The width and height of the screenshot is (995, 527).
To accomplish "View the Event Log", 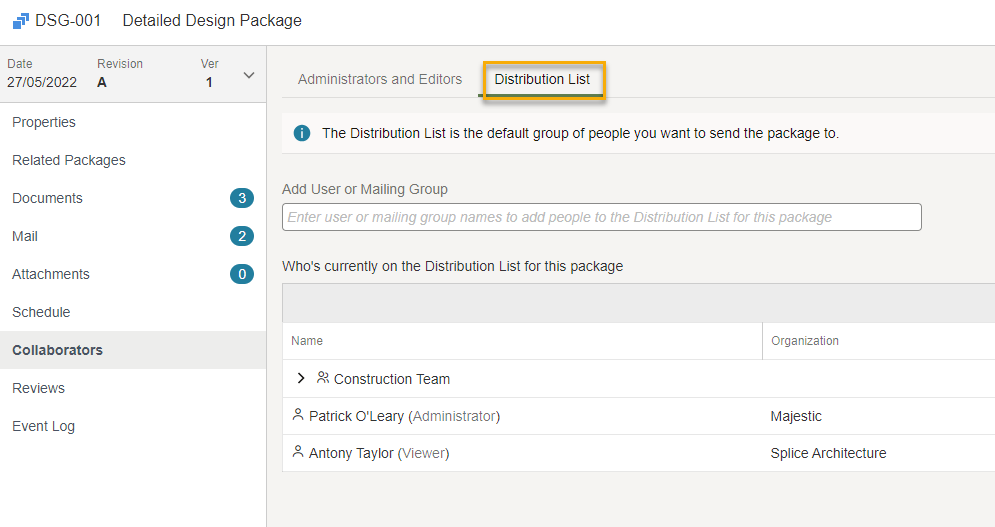I will point(43,427).
